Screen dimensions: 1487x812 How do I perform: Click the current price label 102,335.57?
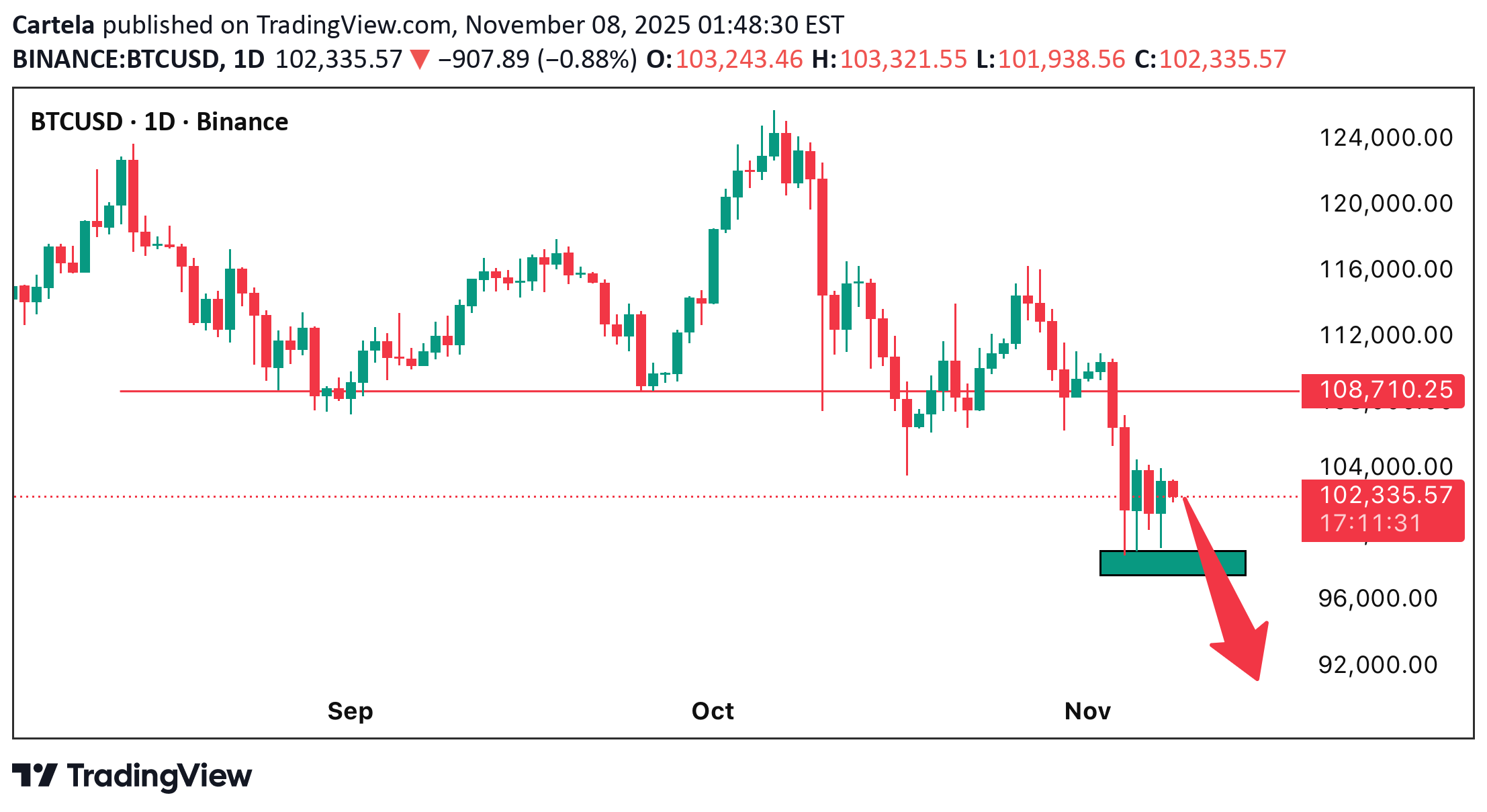click(x=1383, y=496)
